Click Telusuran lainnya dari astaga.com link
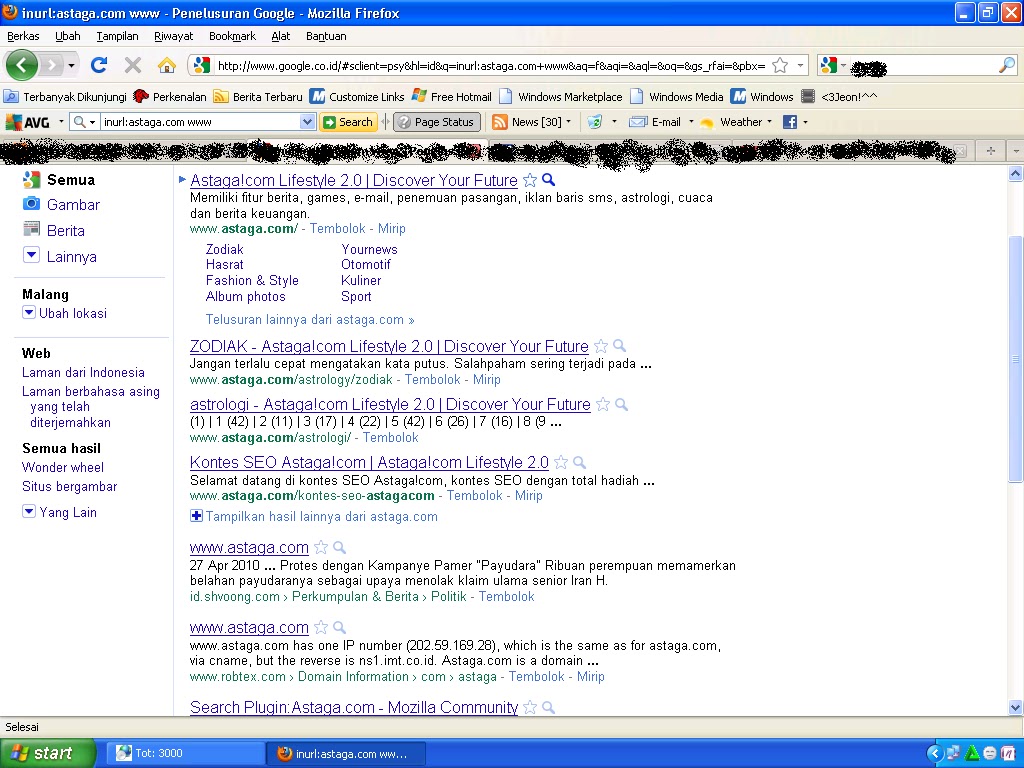Screen dimensions: 1024x768 [310, 320]
